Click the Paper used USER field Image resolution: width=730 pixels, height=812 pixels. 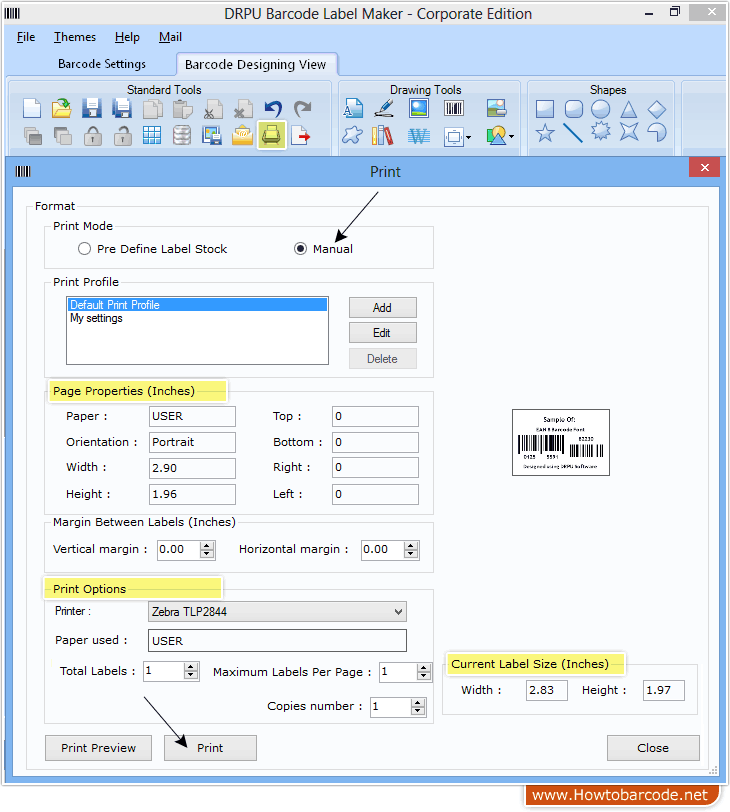[x=277, y=641]
